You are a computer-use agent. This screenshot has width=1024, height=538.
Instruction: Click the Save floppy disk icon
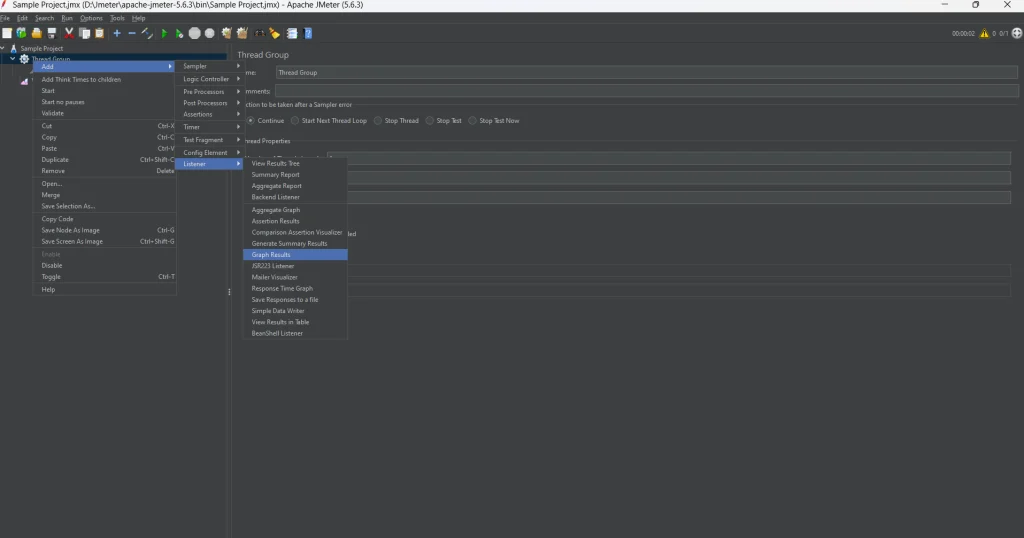(x=52, y=33)
